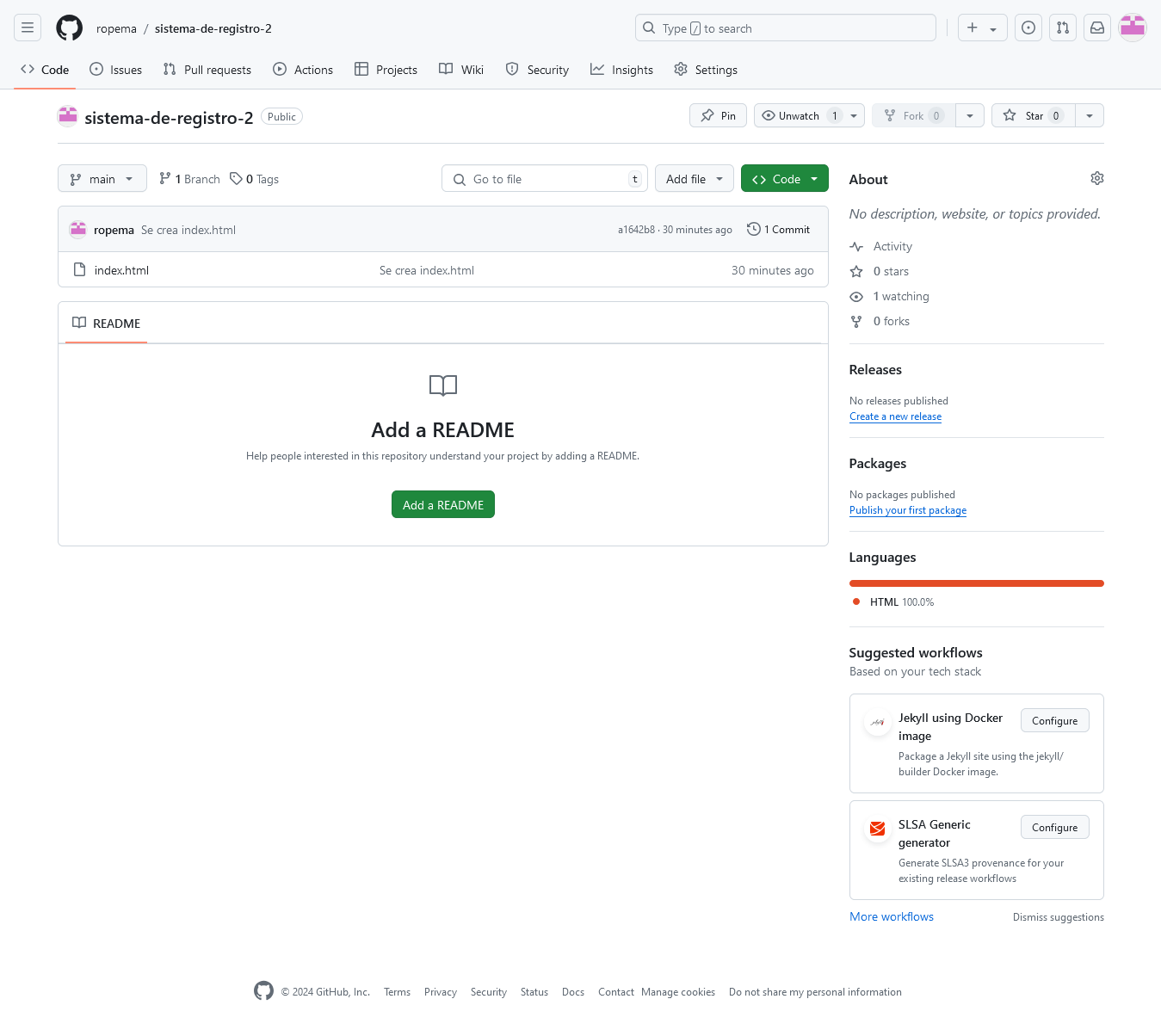Click the index.html file icon
The image size is (1161, 1036).
pos(79,269)
